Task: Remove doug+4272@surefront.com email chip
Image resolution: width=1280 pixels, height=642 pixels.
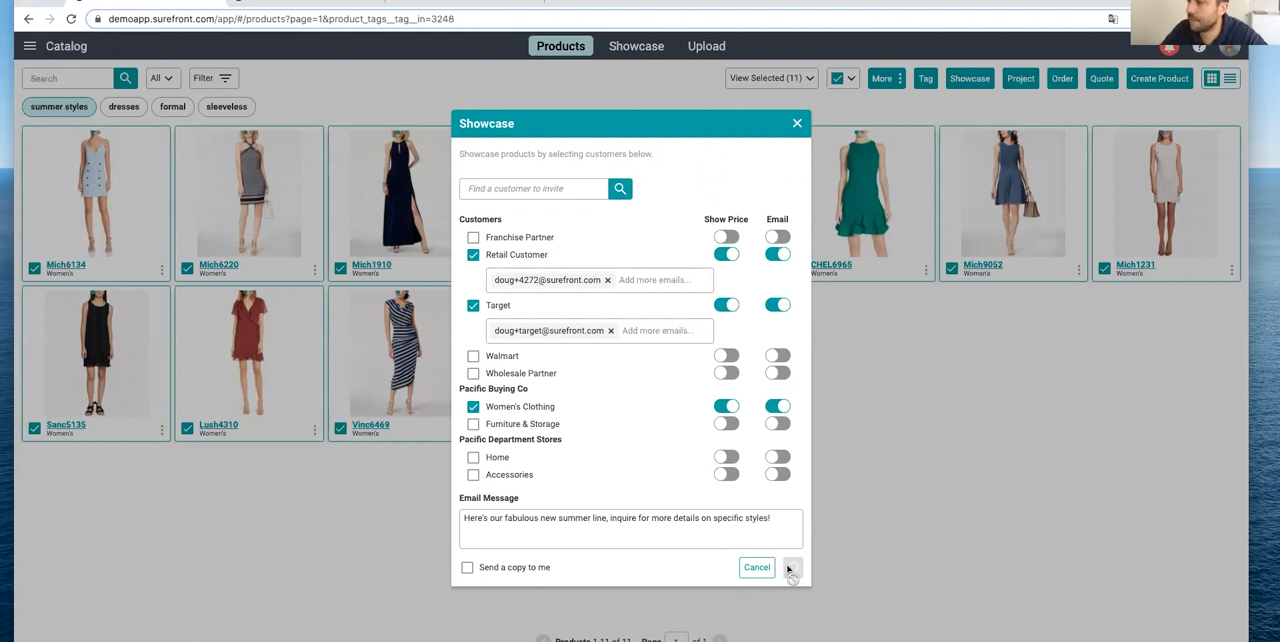Action: (x=607, y=281)
